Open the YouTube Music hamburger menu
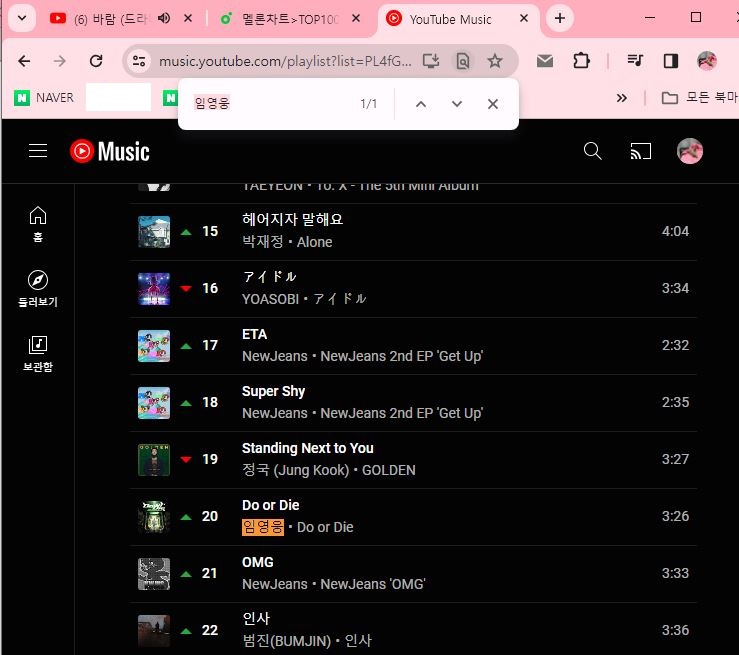This screenshot has width=739, height=655. (x=38, y=151)
